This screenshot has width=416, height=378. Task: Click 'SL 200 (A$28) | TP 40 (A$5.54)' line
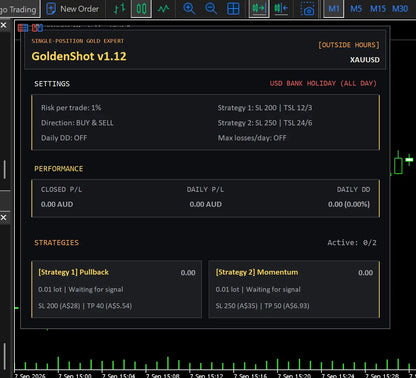[x=85, y=306]
